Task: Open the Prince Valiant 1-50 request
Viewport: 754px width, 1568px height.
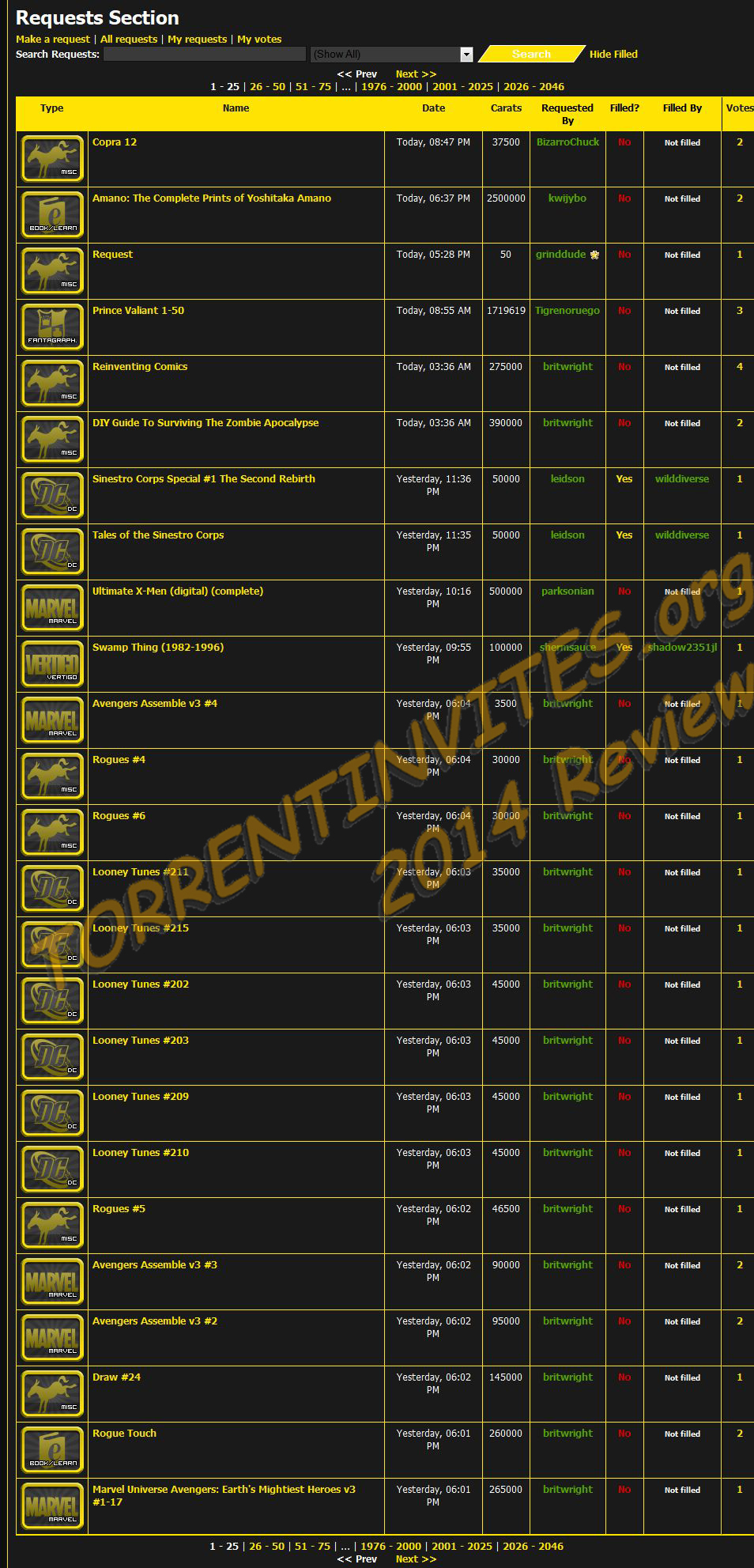Action: coord(138,311)
